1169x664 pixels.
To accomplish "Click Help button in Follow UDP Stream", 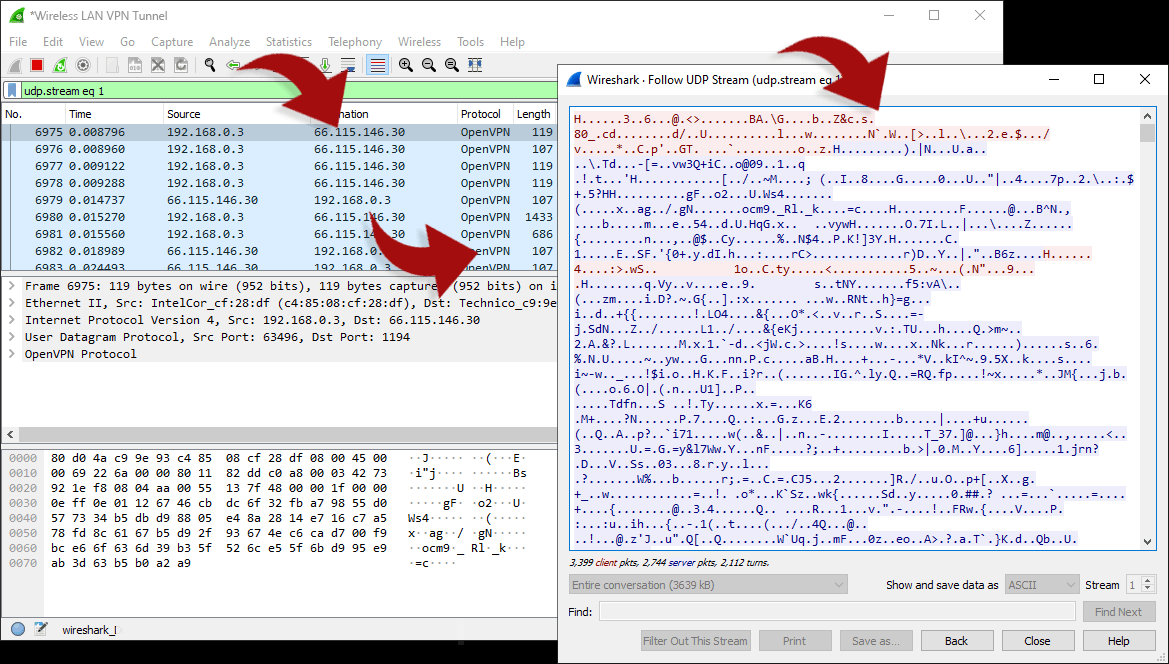I will click(1118, 641).
